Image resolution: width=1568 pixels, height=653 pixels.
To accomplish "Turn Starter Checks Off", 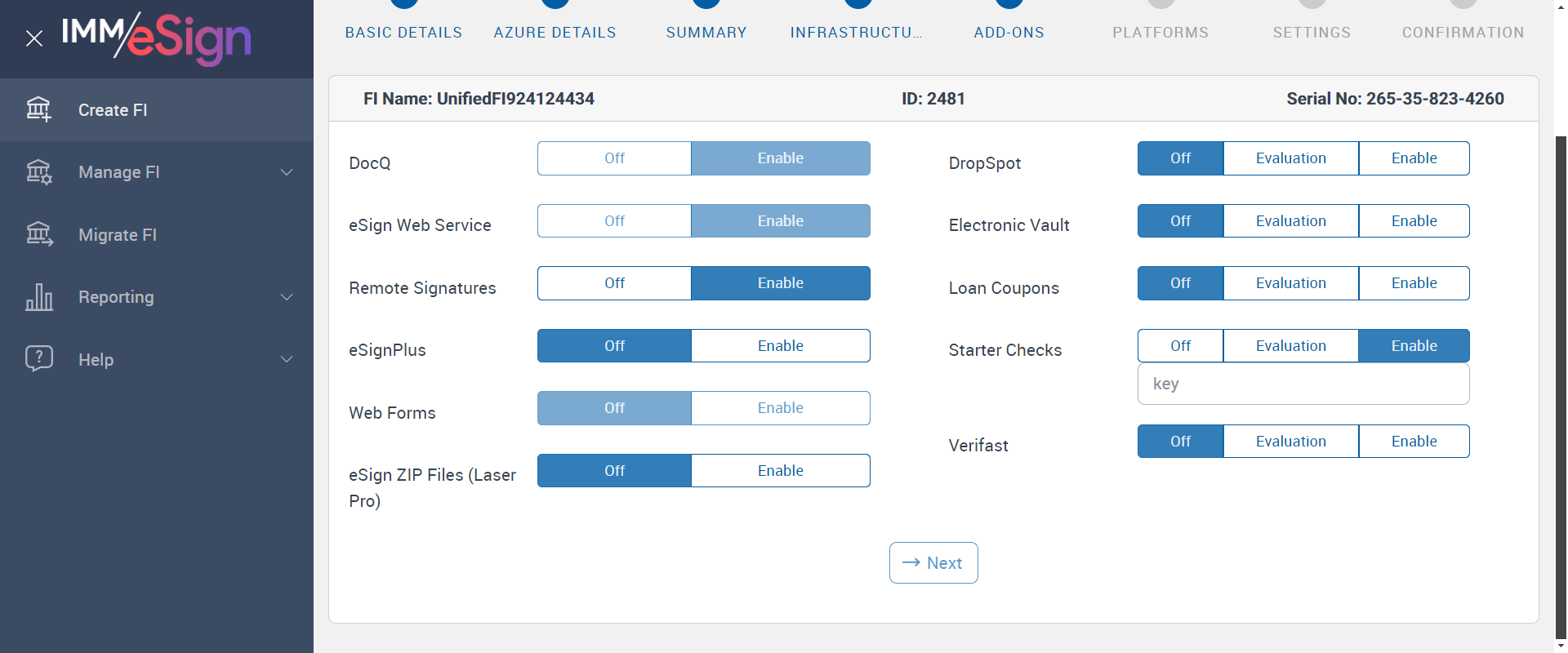I will click(1181, 346).
